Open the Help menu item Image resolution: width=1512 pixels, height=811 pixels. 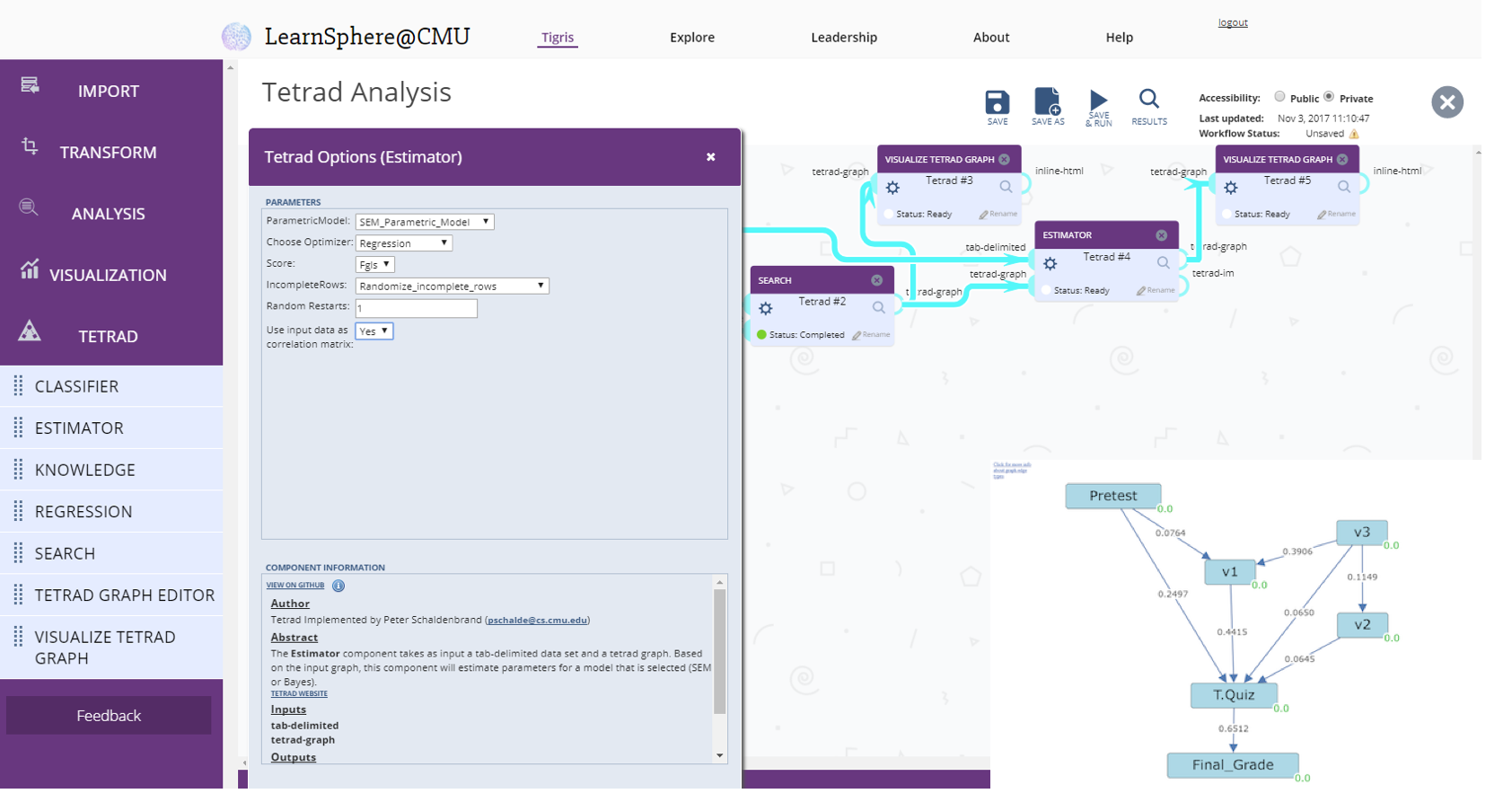coord(1119,38)
